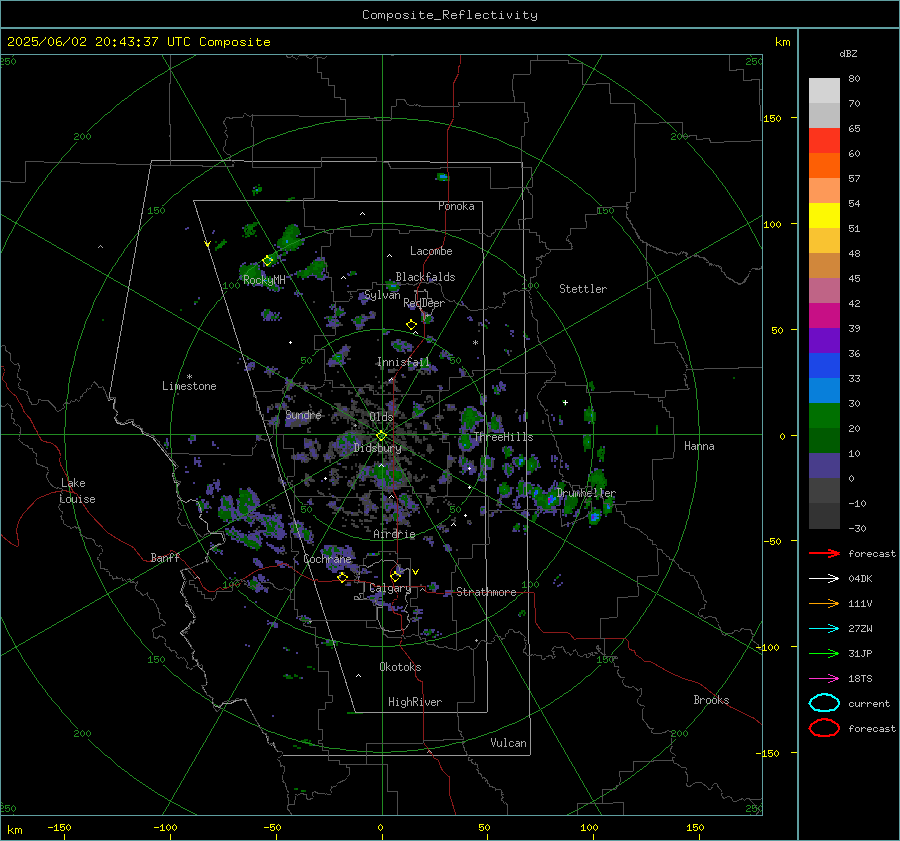Click the small echo cell northwest of Ponoka
The height and width of the screenshot is (841, 900).
click(x=442, y=177)
